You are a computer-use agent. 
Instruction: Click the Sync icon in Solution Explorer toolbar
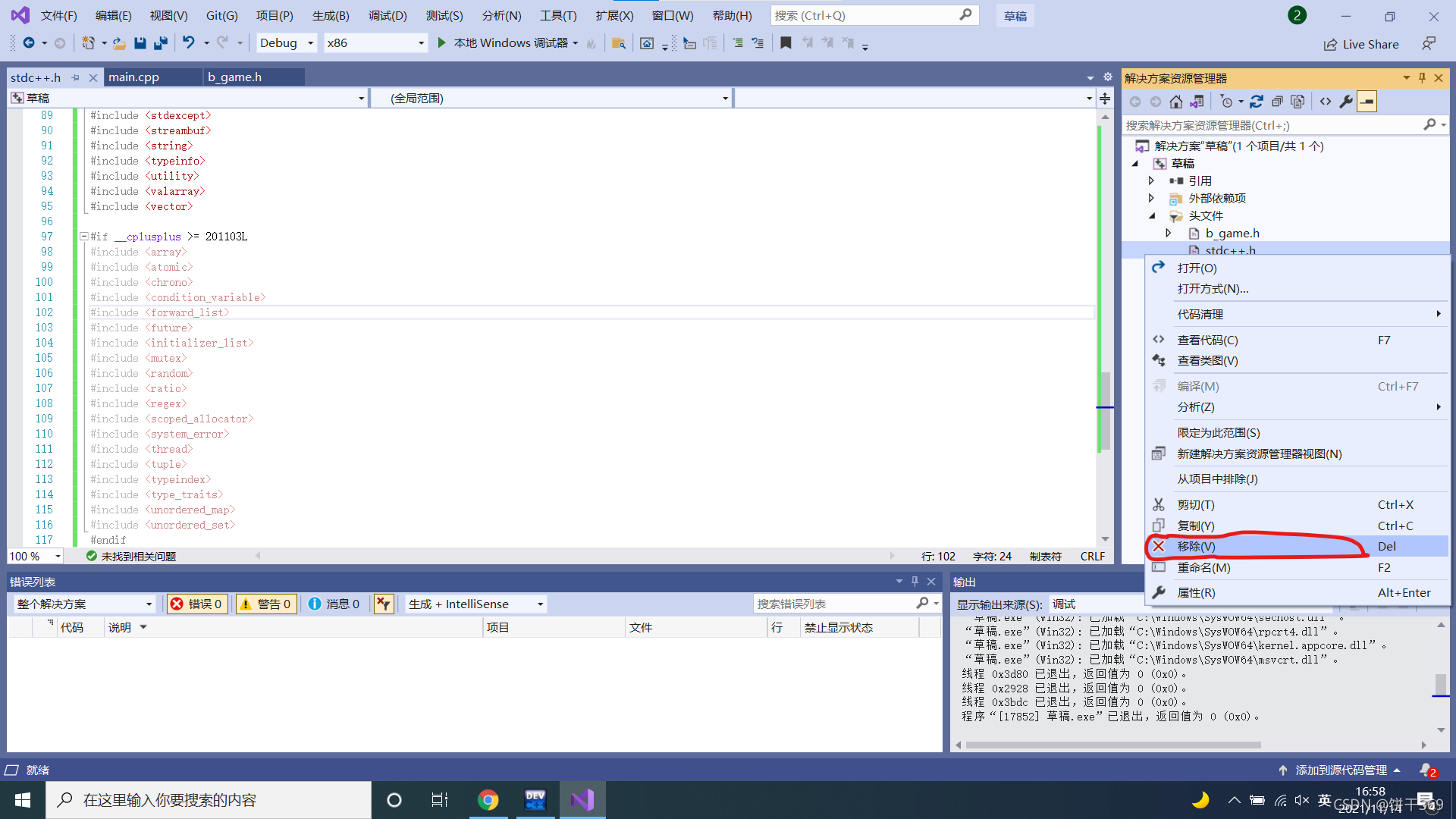[x=1257, y=102]
